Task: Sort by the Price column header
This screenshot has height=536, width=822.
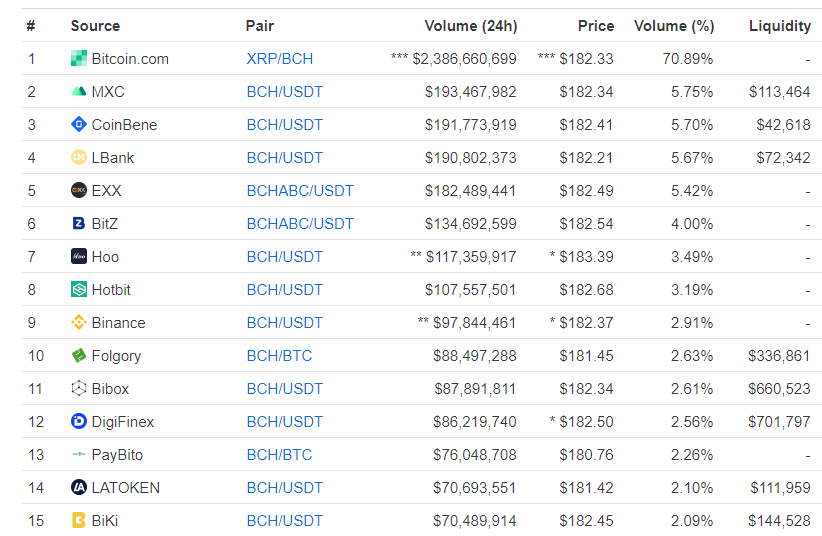Action: [596, 26]
